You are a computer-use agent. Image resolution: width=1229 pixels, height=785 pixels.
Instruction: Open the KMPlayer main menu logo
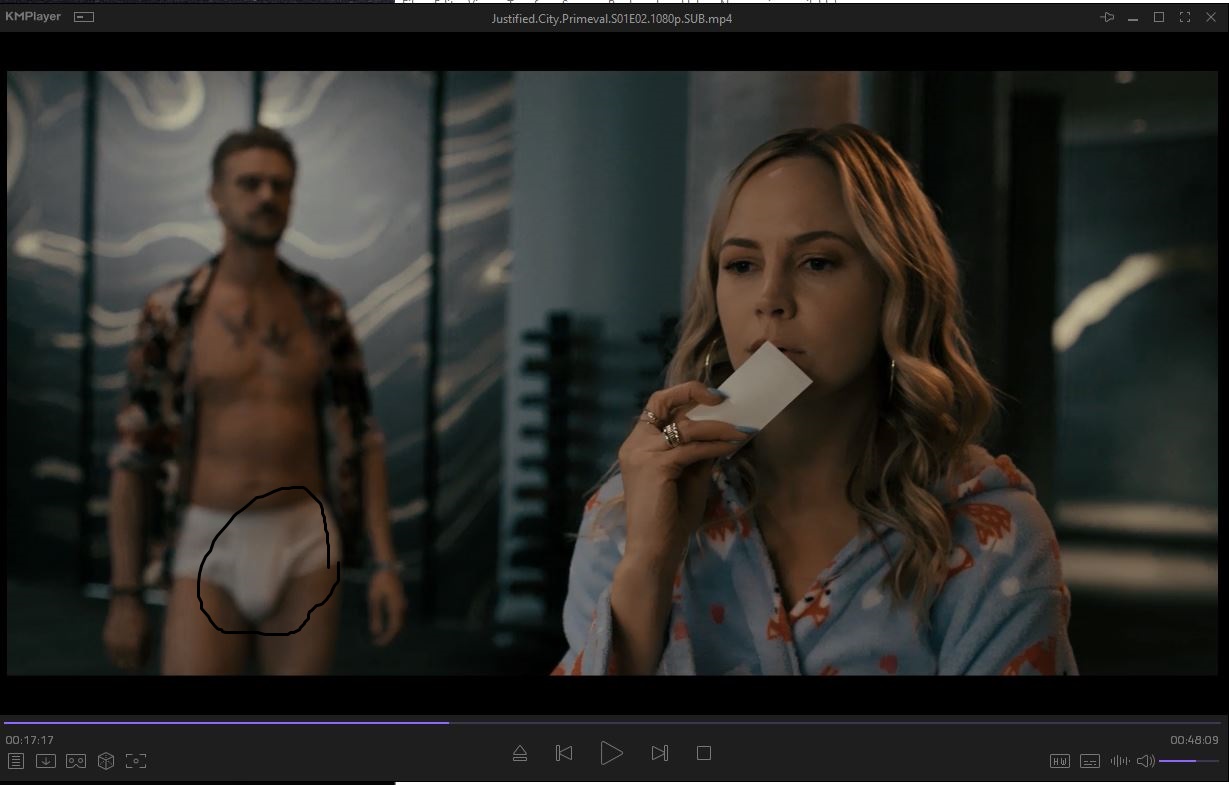[x=33, y=17]
